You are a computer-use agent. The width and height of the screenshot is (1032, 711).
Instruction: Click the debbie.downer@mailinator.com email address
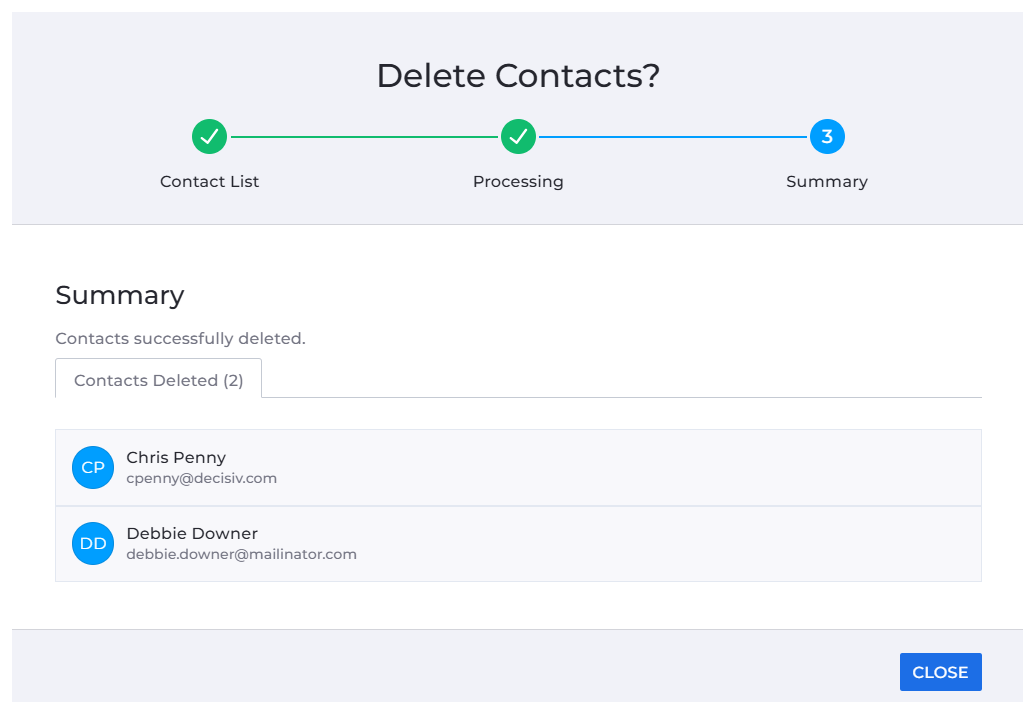(242, 554)
